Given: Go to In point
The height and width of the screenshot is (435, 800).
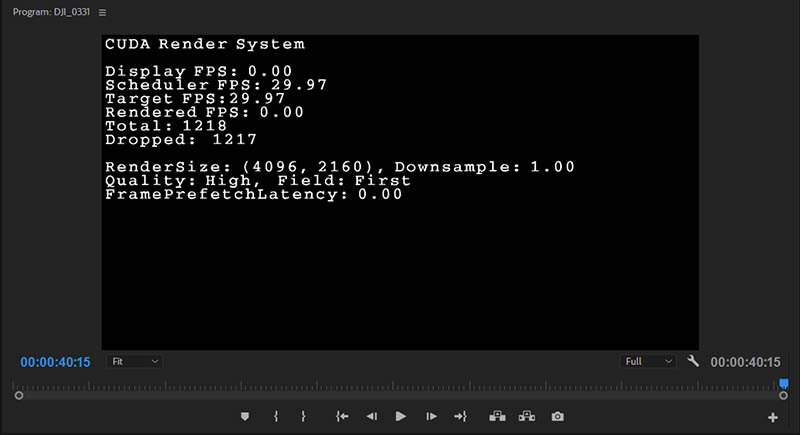Looking at the screenshot, I should click(342, 417).
